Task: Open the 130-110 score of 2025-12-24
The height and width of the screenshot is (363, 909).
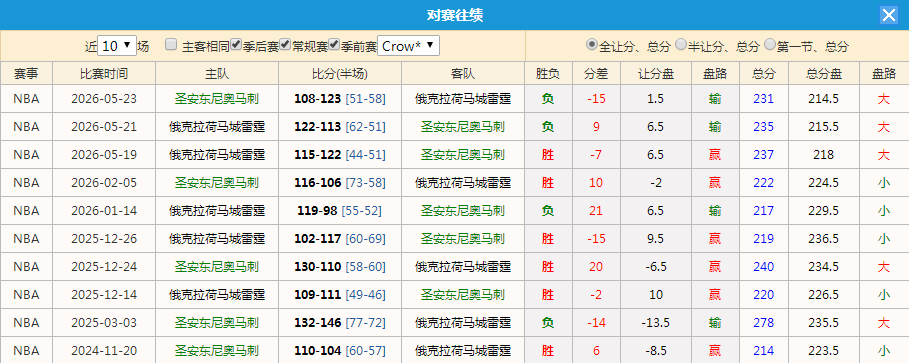Action: 318,267
